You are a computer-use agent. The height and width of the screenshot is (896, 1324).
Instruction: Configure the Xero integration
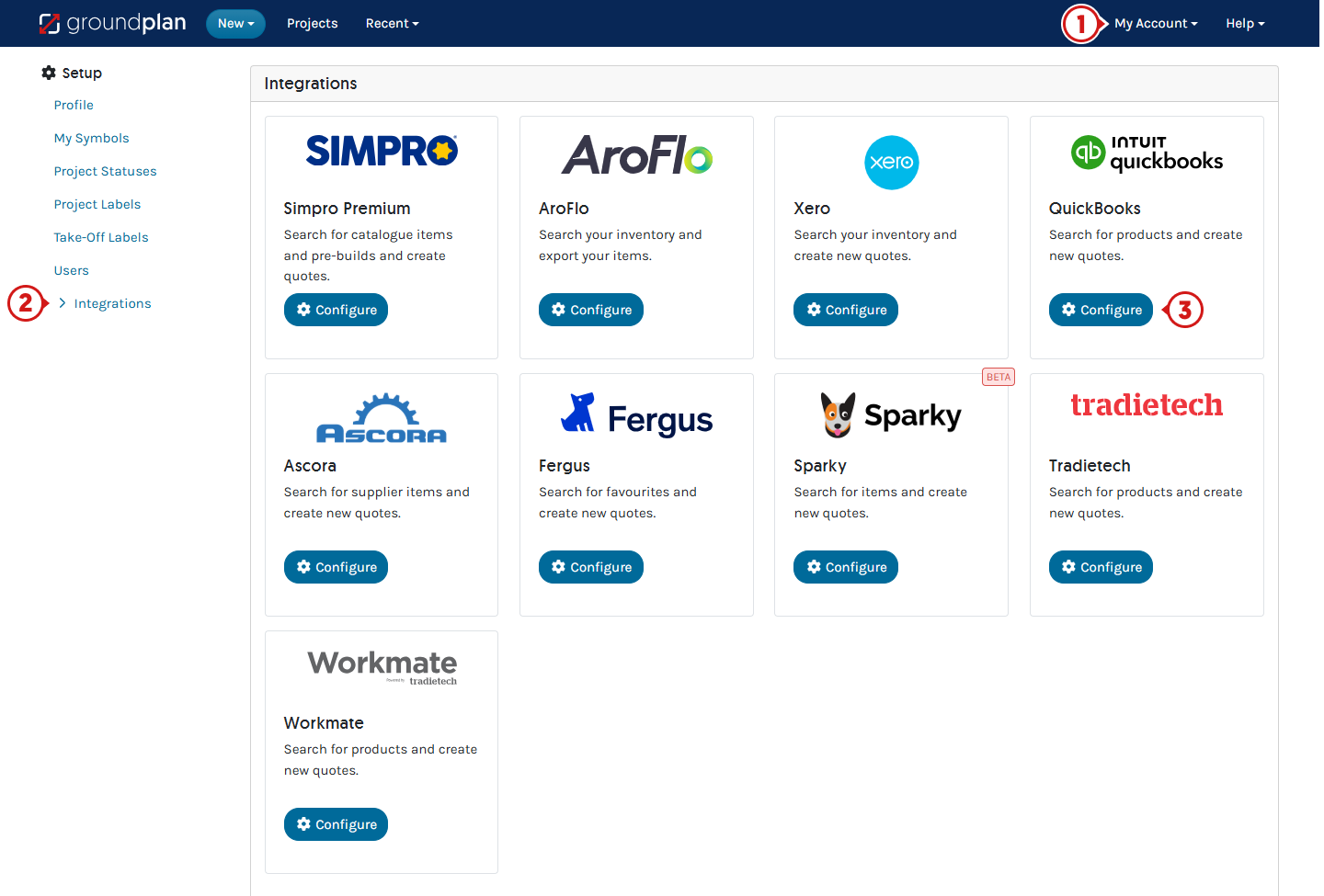coord(846,310)
